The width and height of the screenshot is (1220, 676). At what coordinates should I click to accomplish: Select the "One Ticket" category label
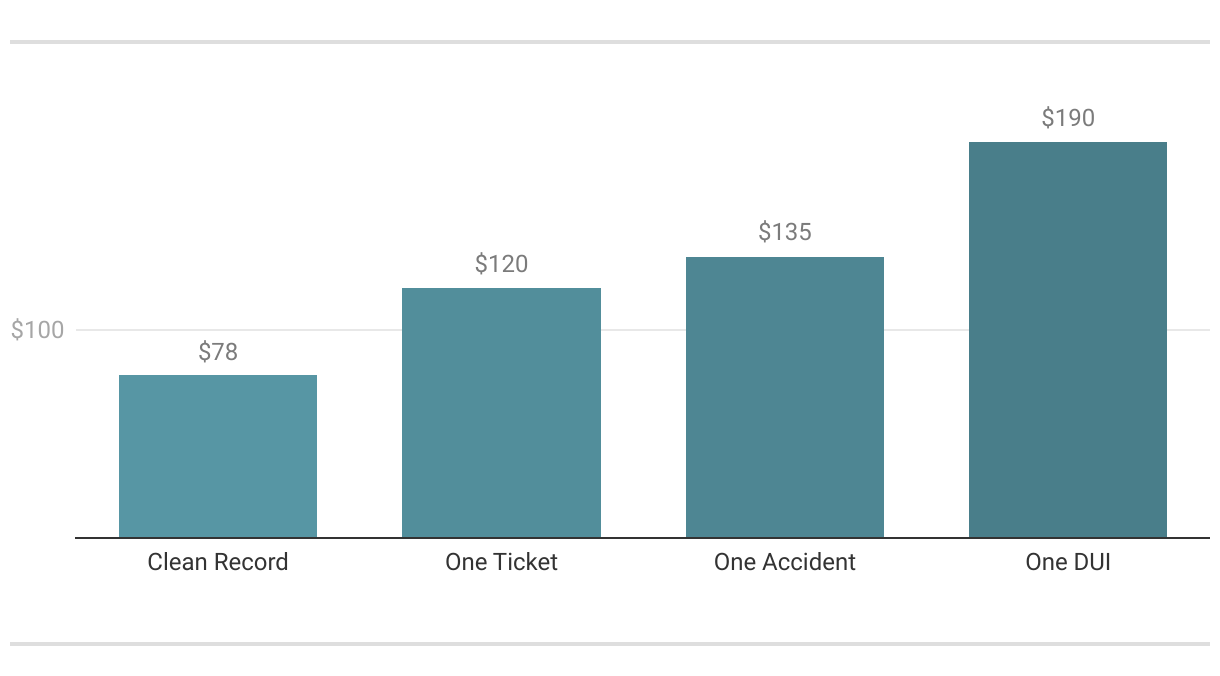point(501,562)
